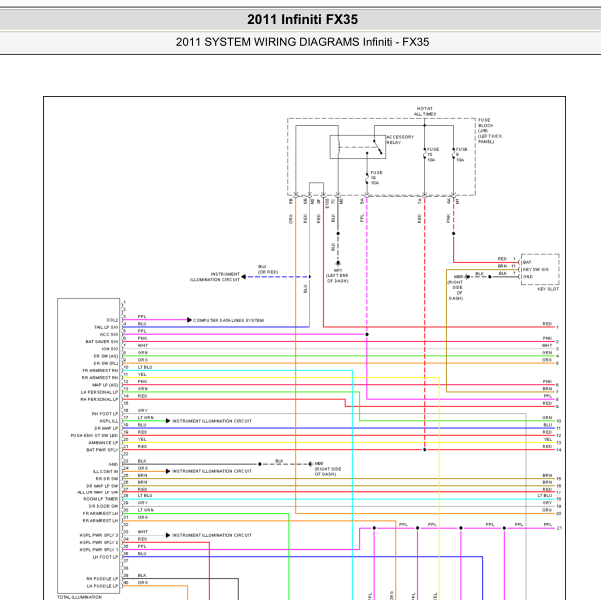Click the 'PUSH ENG ST SW LED' pin label
Image resolution: width=601 pixels, height=600 pixels.
(94, 436)
